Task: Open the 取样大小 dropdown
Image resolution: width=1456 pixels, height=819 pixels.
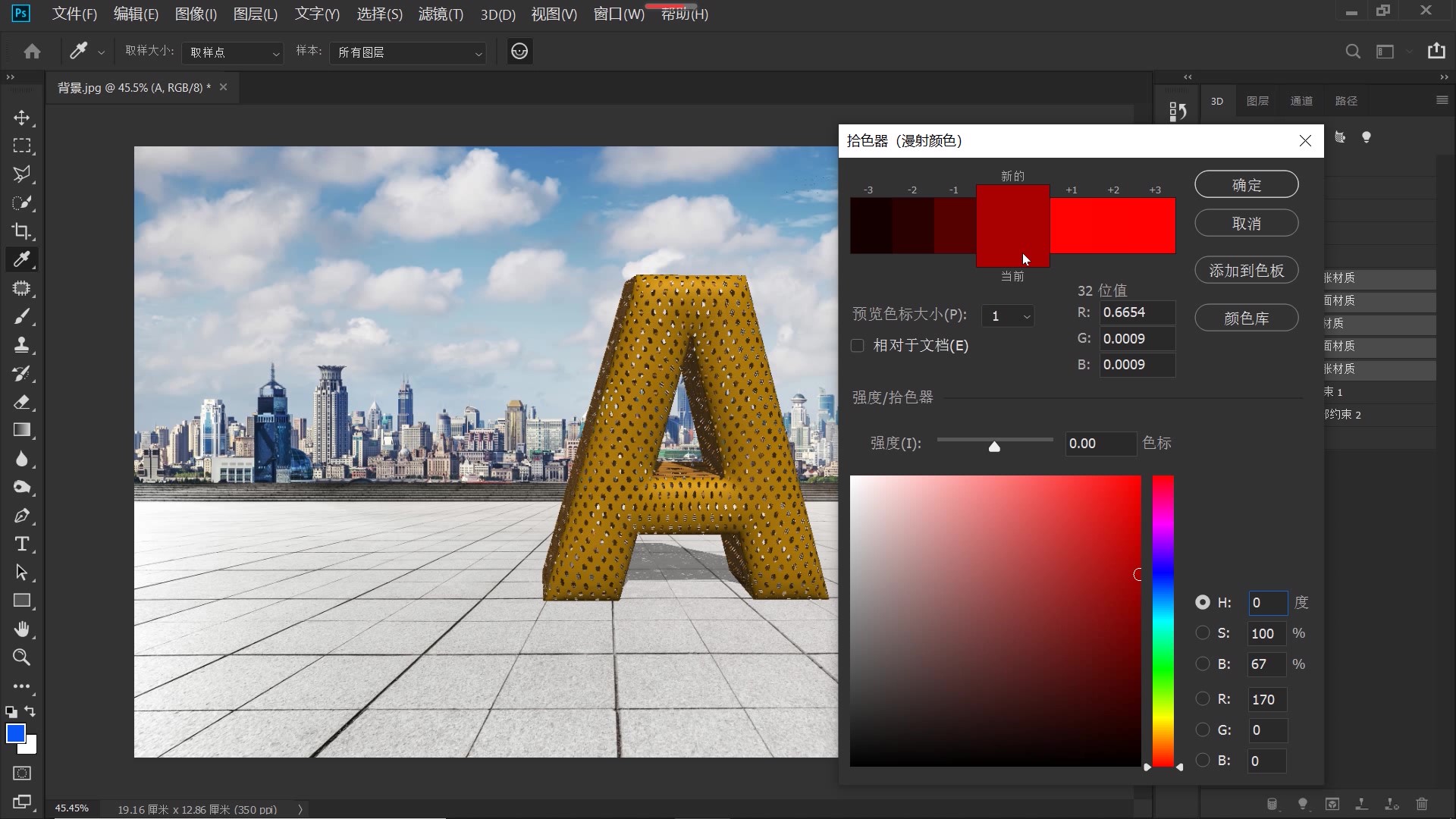Action: coord(233,52)
